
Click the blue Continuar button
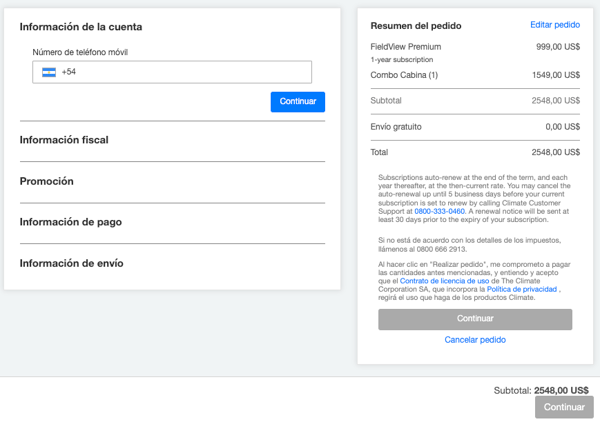pyautogui.click(x=298, y=102)
